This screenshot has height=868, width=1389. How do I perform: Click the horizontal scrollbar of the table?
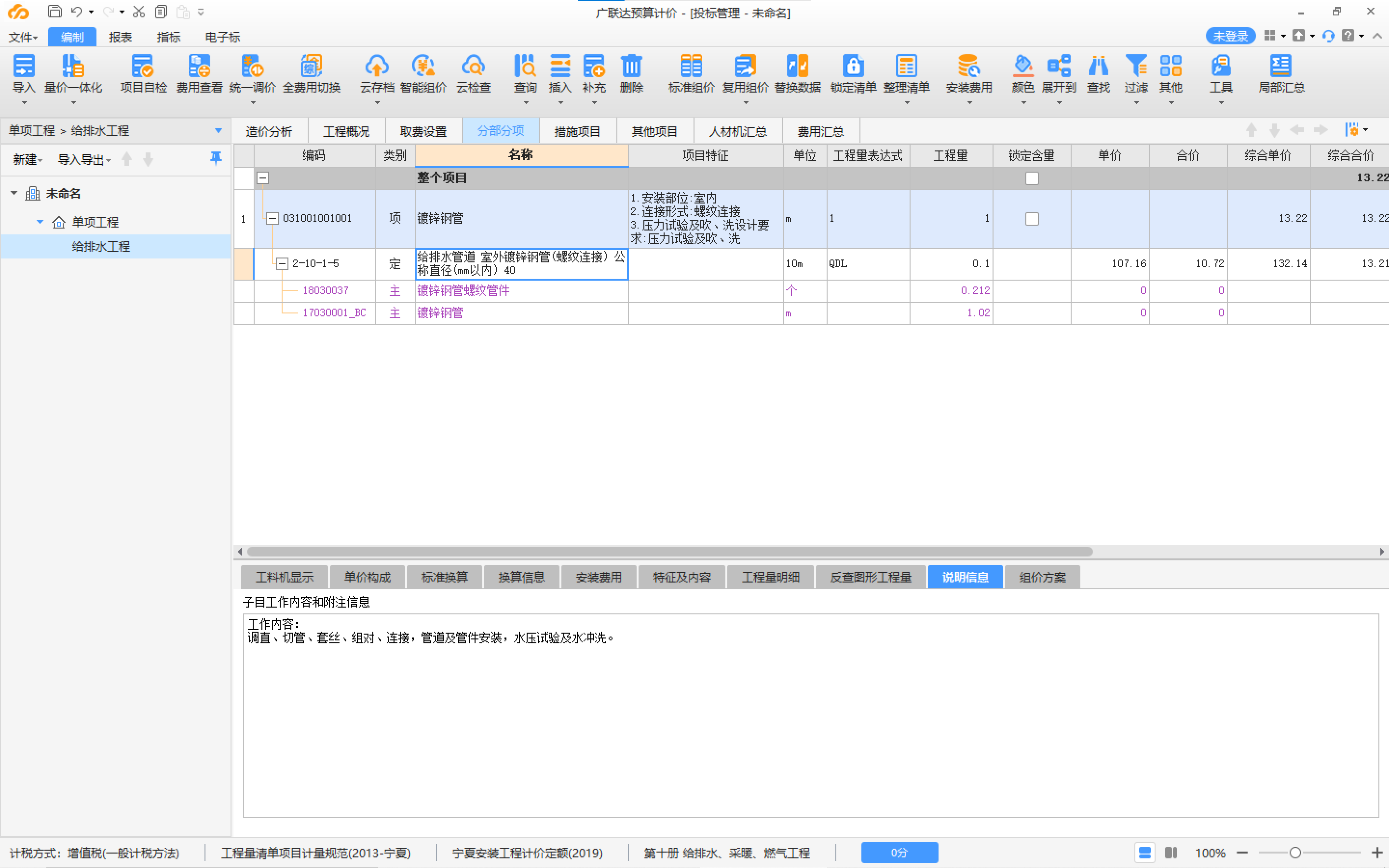click(x=670, y=552)
